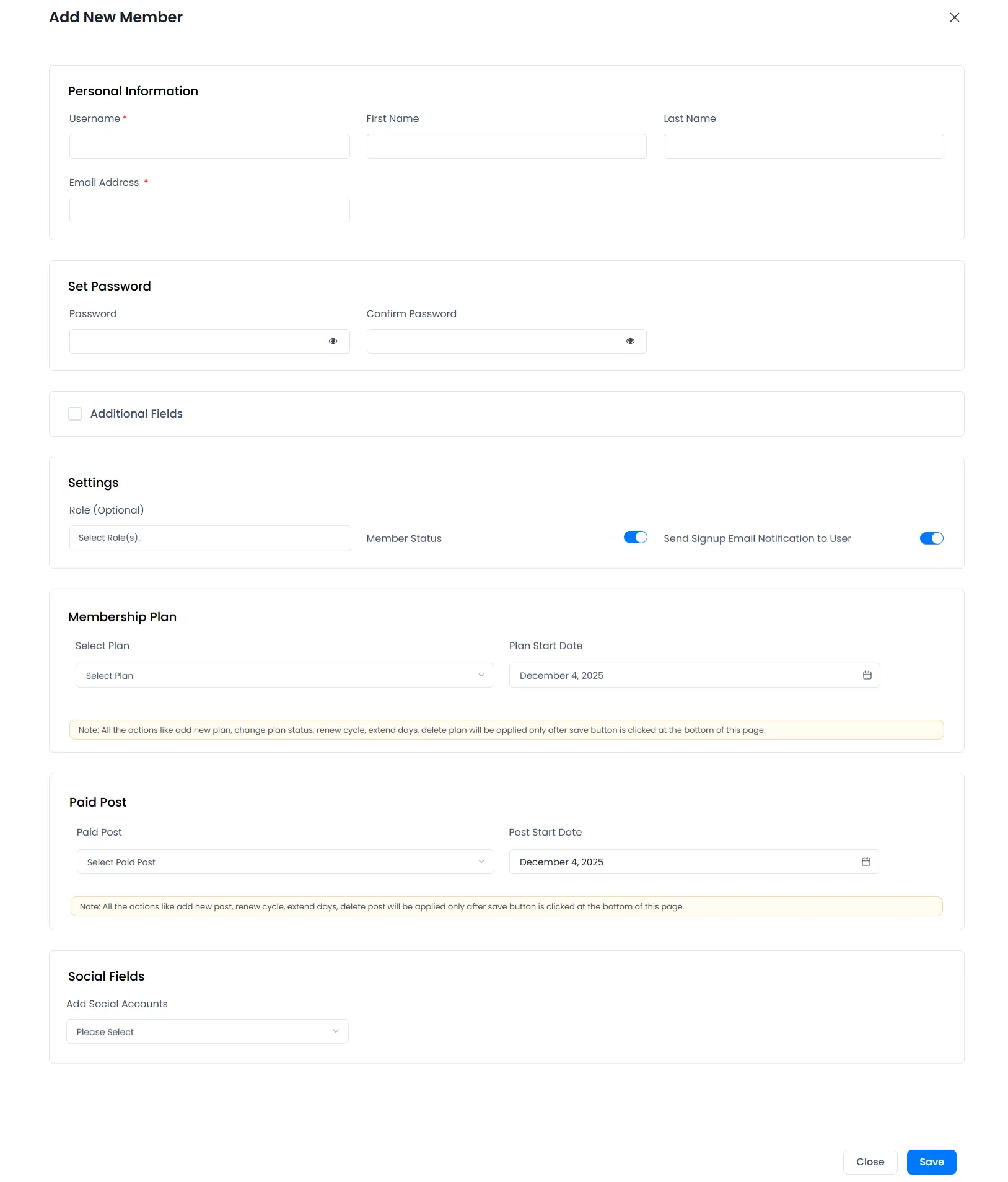Open the Please Select social accounts dropdown
The height and width of the screenshot is (1182, 1008).
tap(208, 1031)
